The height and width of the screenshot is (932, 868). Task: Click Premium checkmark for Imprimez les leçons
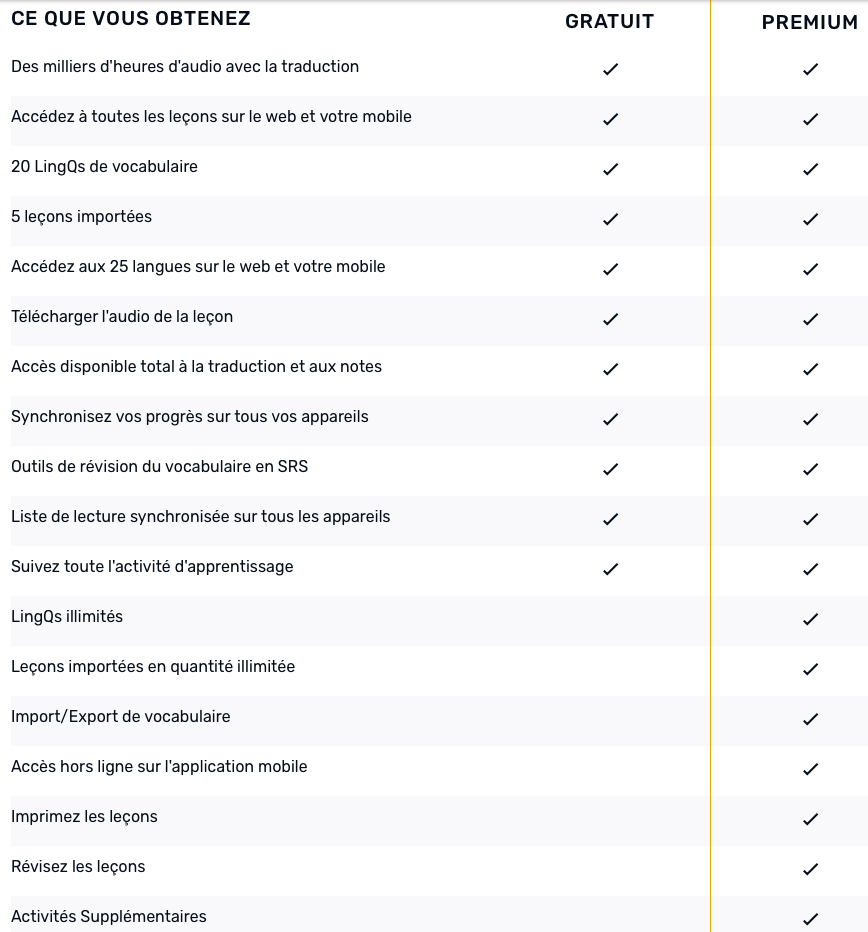pyautogui.click(x=810, y=819)
